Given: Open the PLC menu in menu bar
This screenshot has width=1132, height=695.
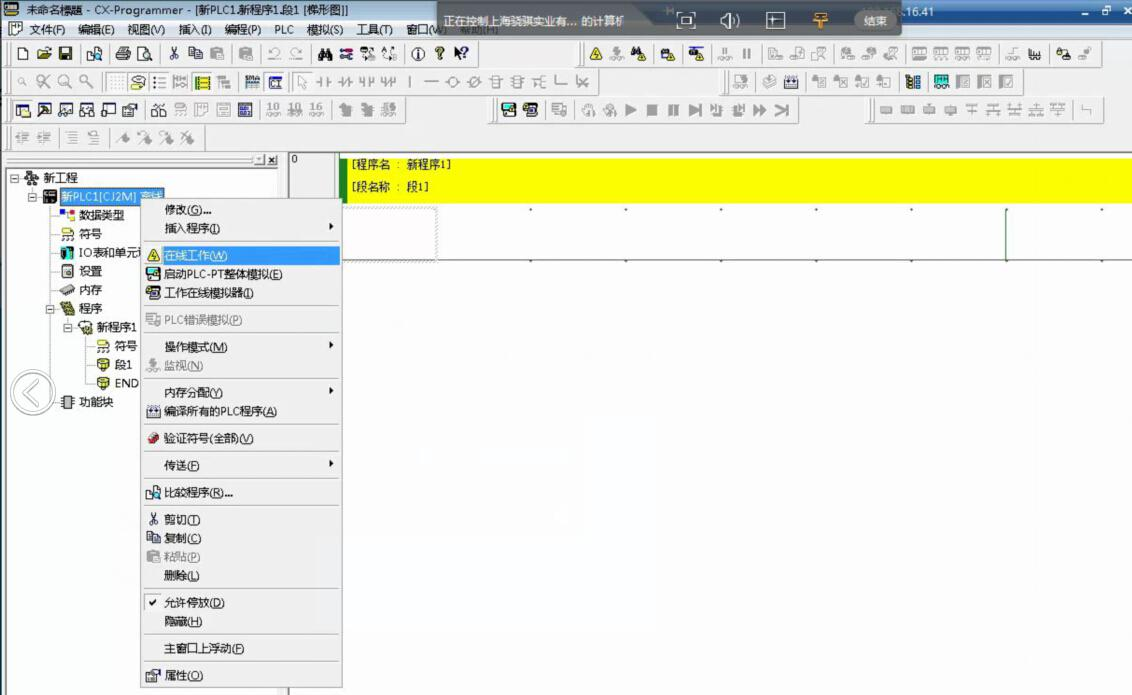Looking at the screenshot, I should [x=284, y=30].
